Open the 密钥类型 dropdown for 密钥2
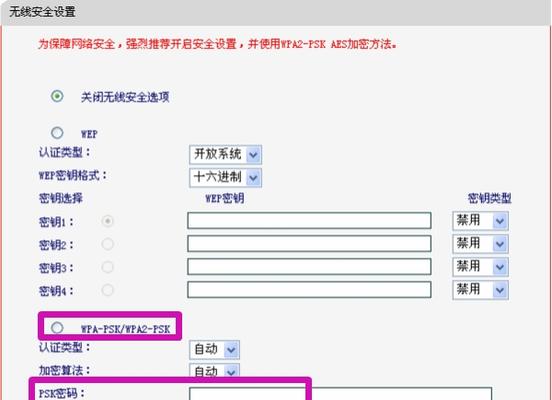This screenshot has height=400, width=552. coord(481,244)
